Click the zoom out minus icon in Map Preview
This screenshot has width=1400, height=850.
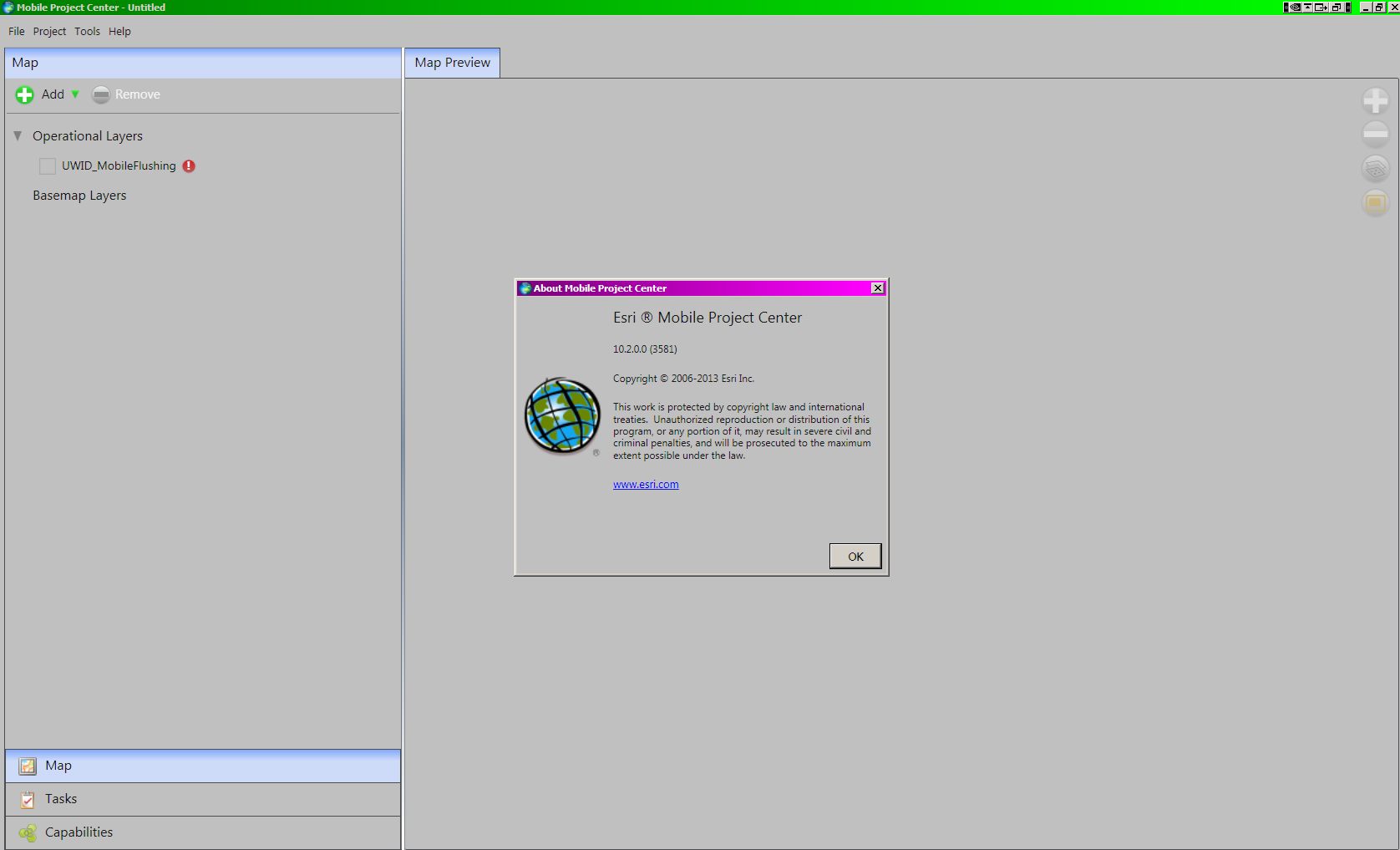(x=1376, y=133)
